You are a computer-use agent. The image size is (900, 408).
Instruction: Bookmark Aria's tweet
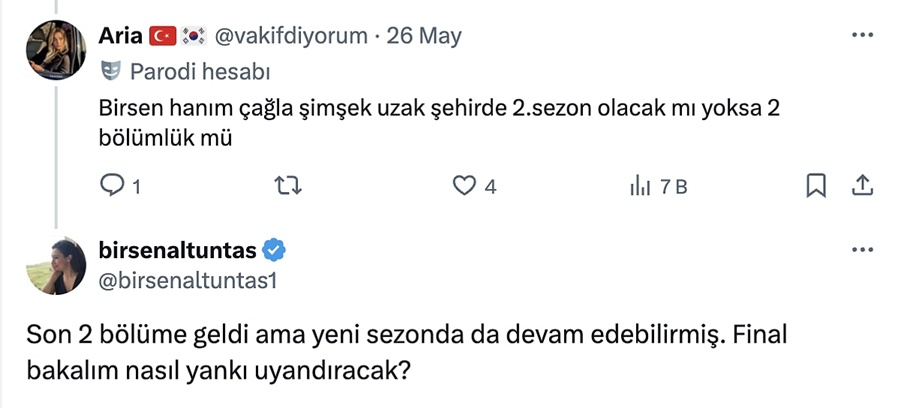pos(815,186)
